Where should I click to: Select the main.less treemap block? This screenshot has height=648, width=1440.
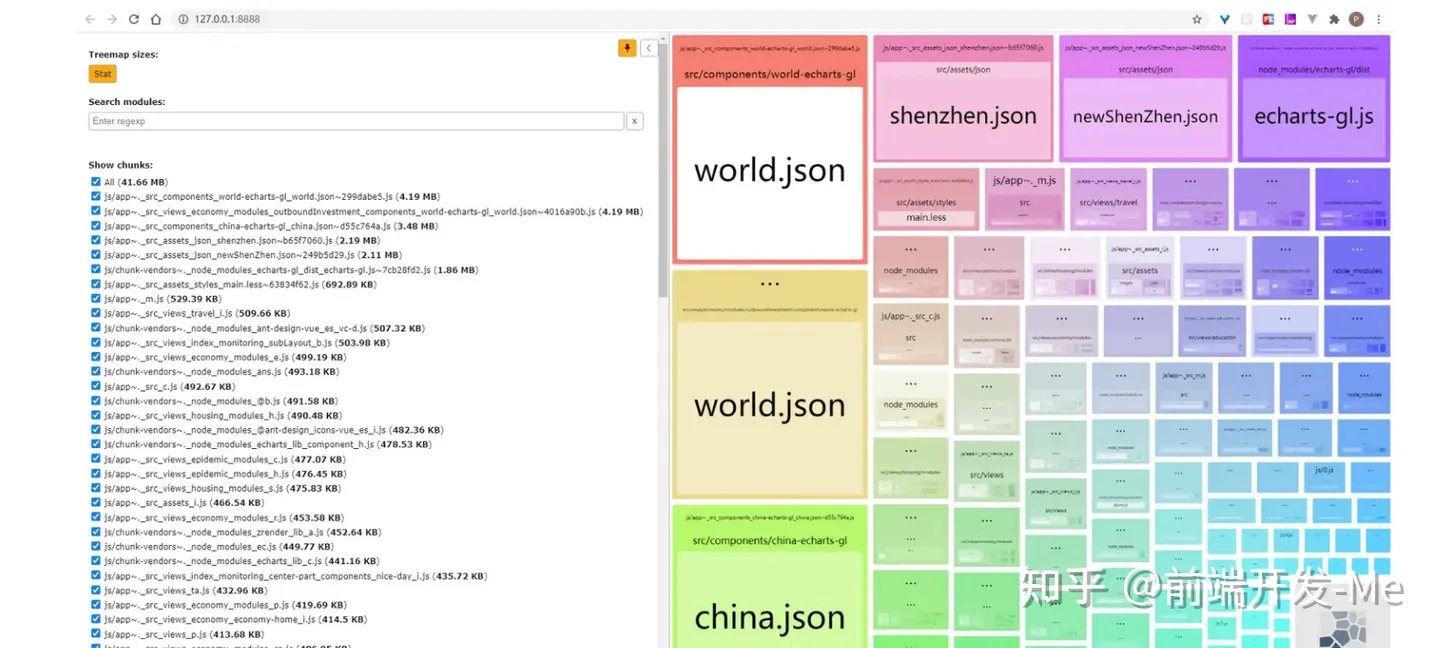[925, 217]
